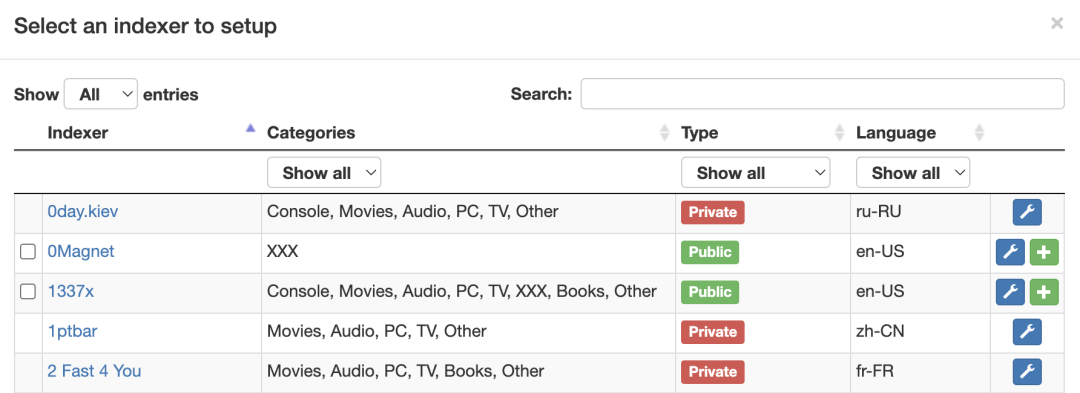Add the 1337x indexer with its plus icon

[x=1044, y=293]
